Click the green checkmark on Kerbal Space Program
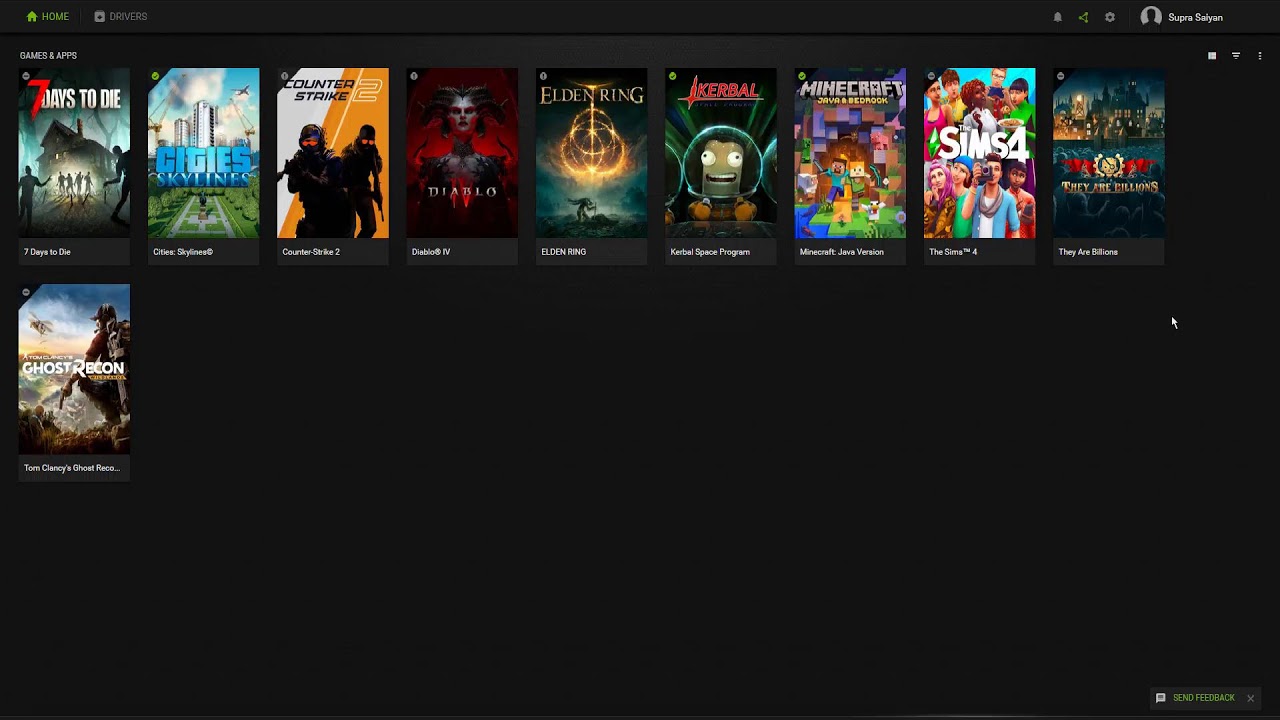 tap(673, 76)
